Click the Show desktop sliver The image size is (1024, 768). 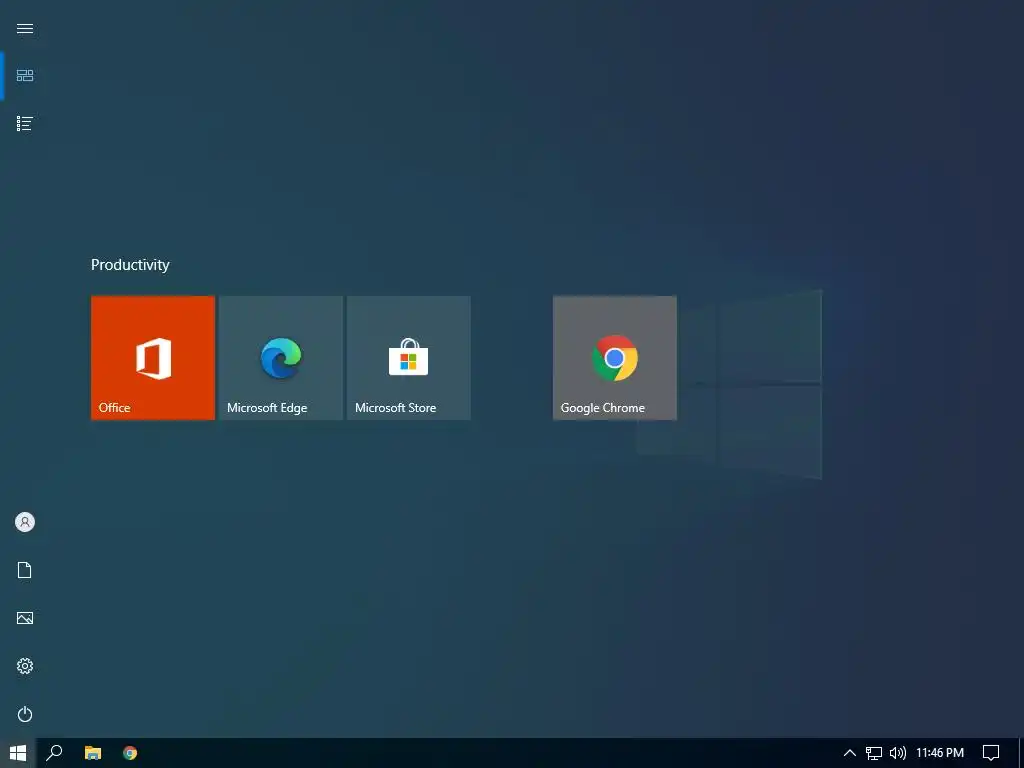(1021, 753)
